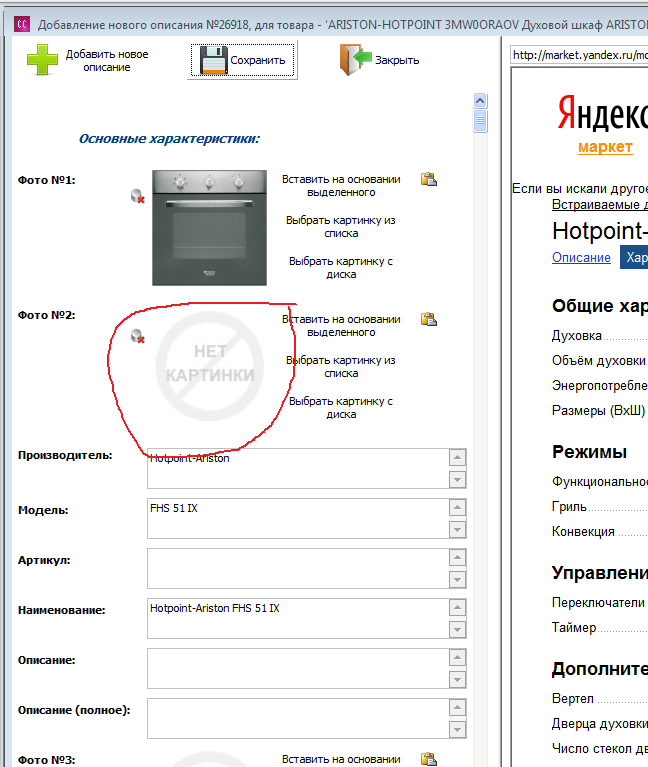The height and width of the screenshot is (767, 648).
Task: Click the Конвекция characteristic row
Action: click(x=600, y=531)
